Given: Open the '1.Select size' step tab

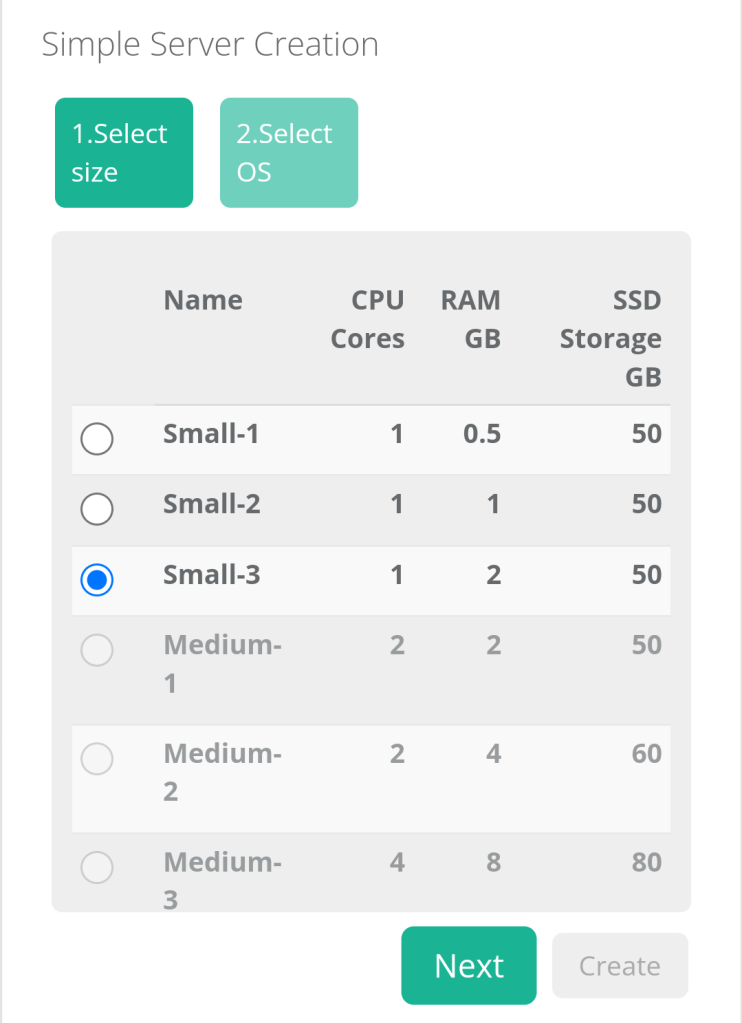Looking at the screenshot, I should coord(123,153).
